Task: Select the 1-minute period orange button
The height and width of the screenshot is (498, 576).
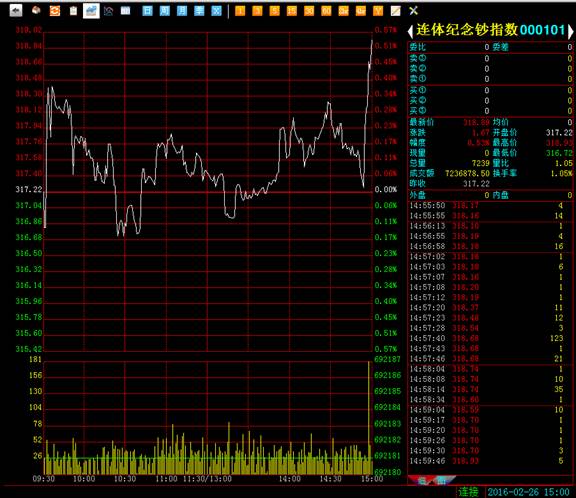Action: 240,11
